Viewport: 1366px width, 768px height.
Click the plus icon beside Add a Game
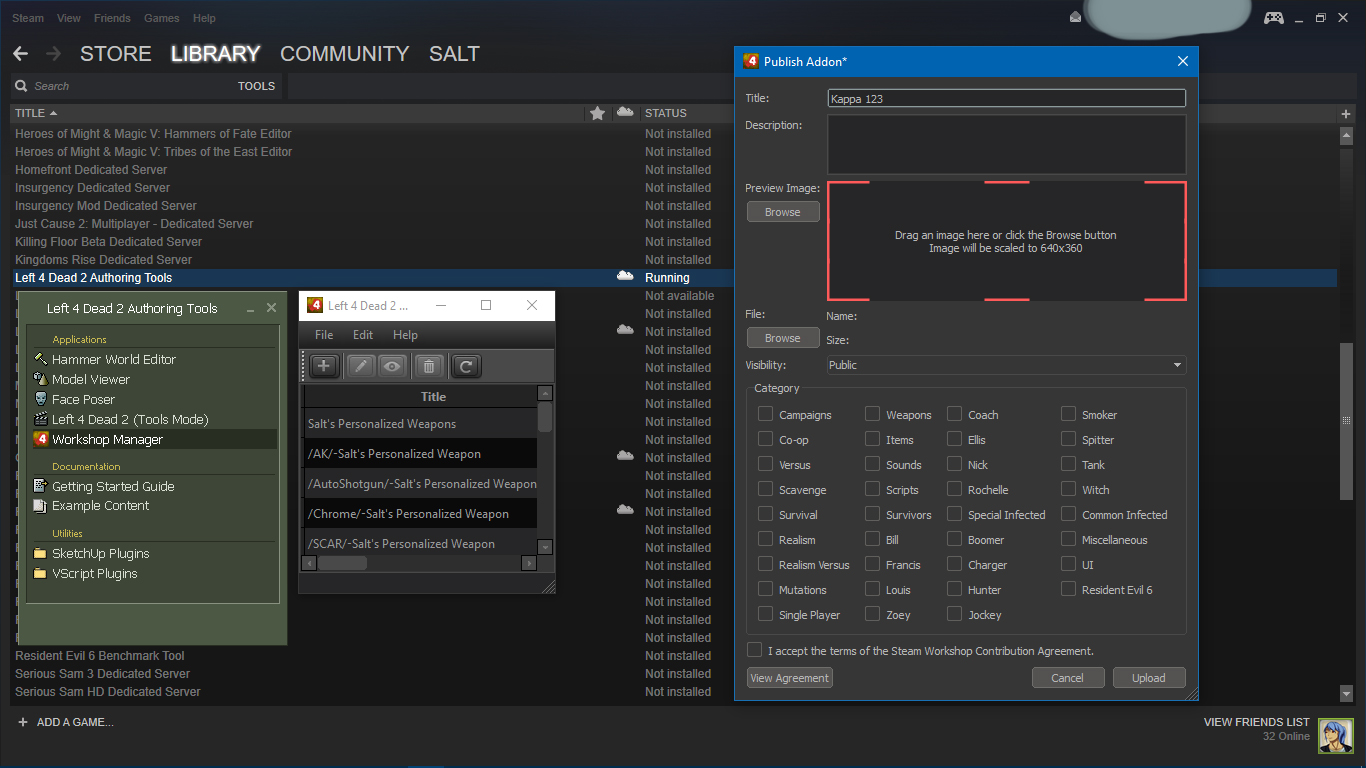(23, 722)
